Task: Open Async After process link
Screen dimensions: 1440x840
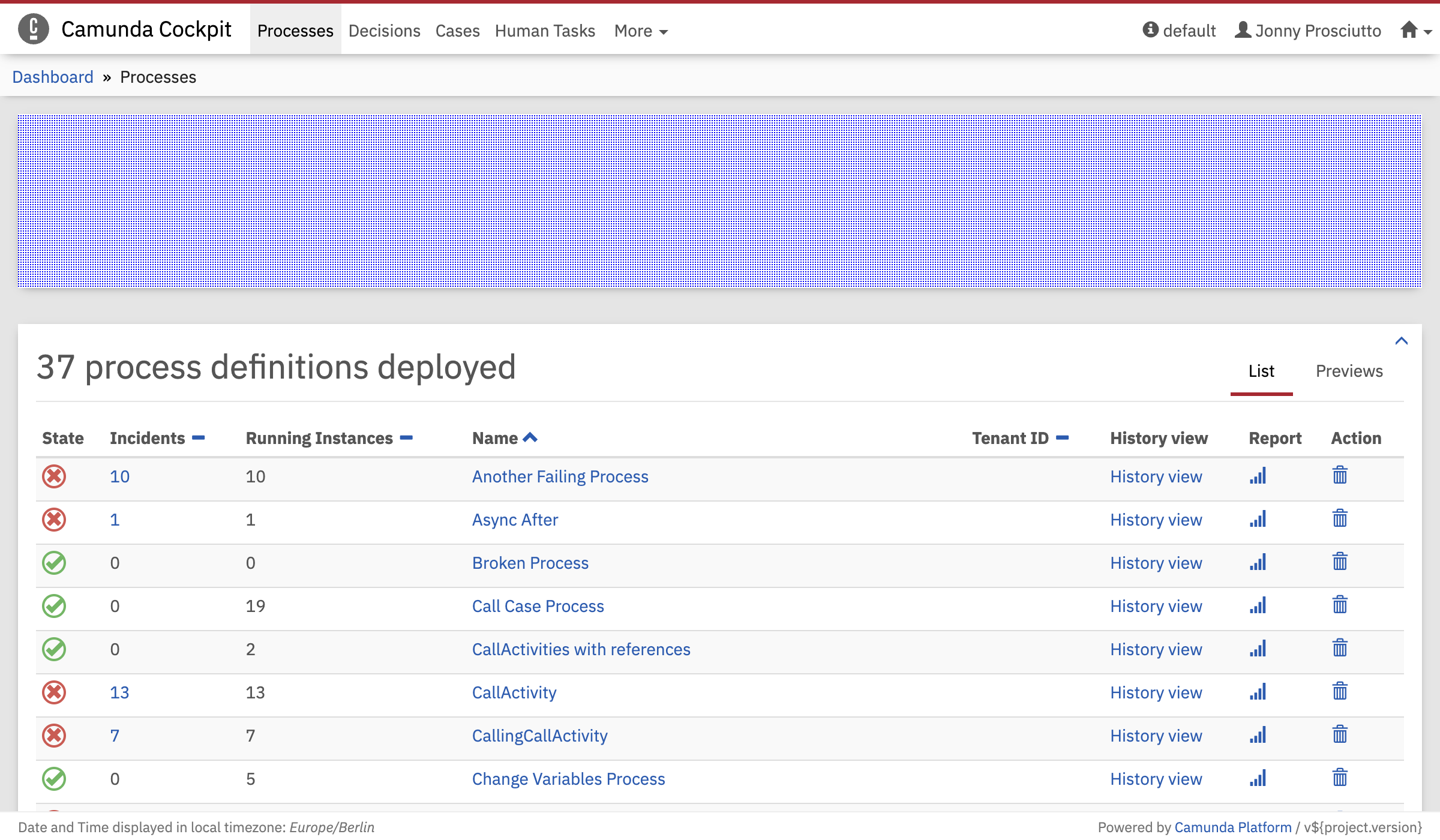Action: [515, 520]
